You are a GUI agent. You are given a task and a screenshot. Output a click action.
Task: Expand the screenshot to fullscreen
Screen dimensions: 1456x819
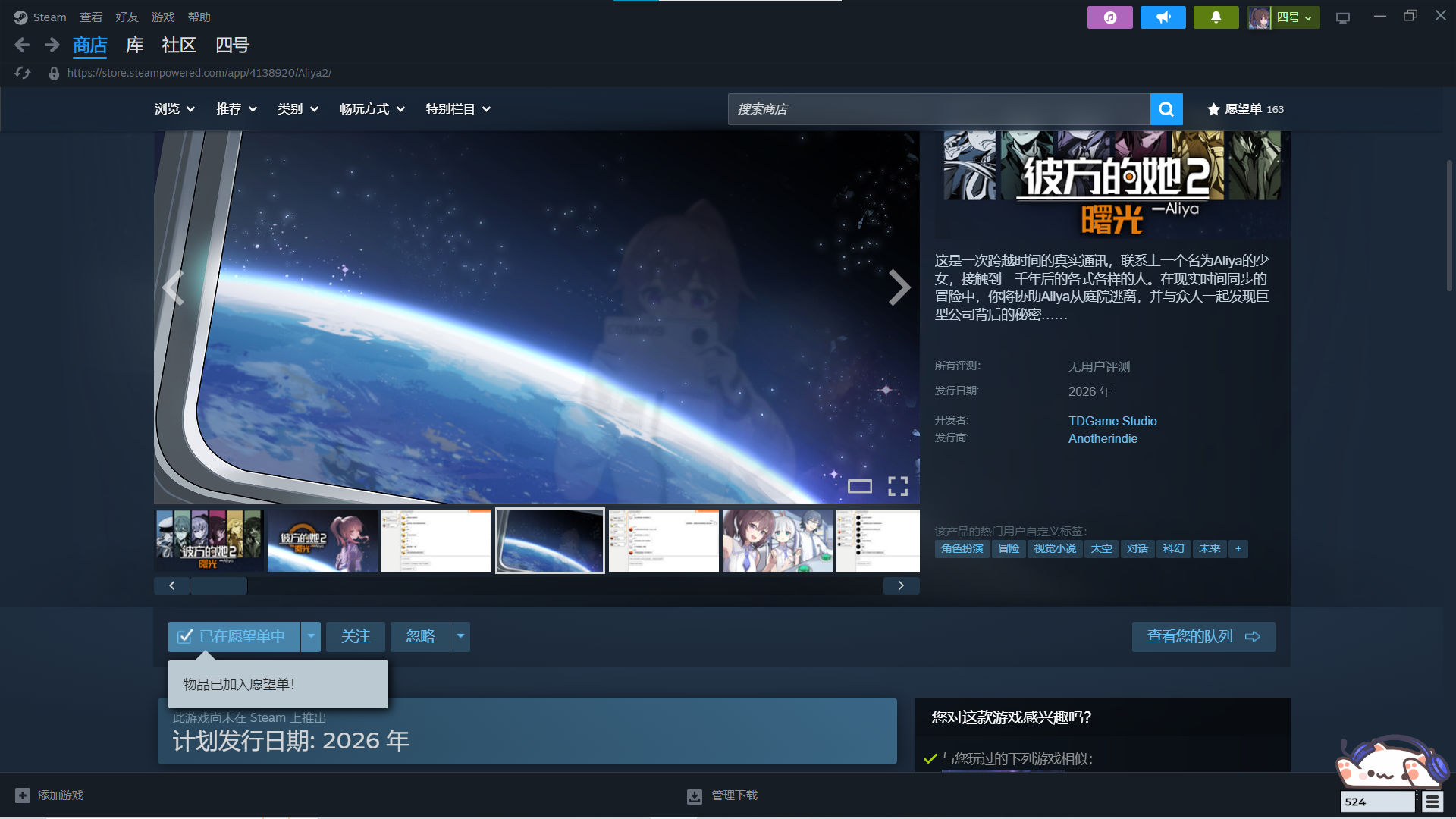(x=898, y=486)
